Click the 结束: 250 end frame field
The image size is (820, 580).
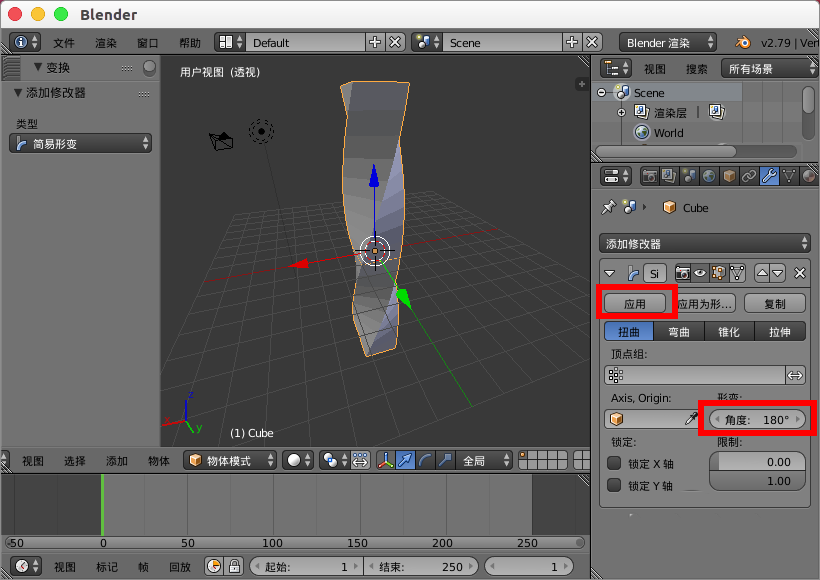(x=422, y=565)
